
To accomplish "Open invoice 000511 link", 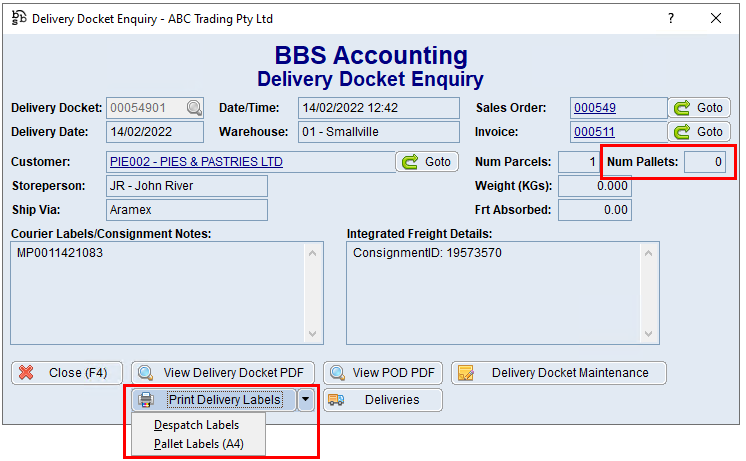I will (x=595, y=132).
